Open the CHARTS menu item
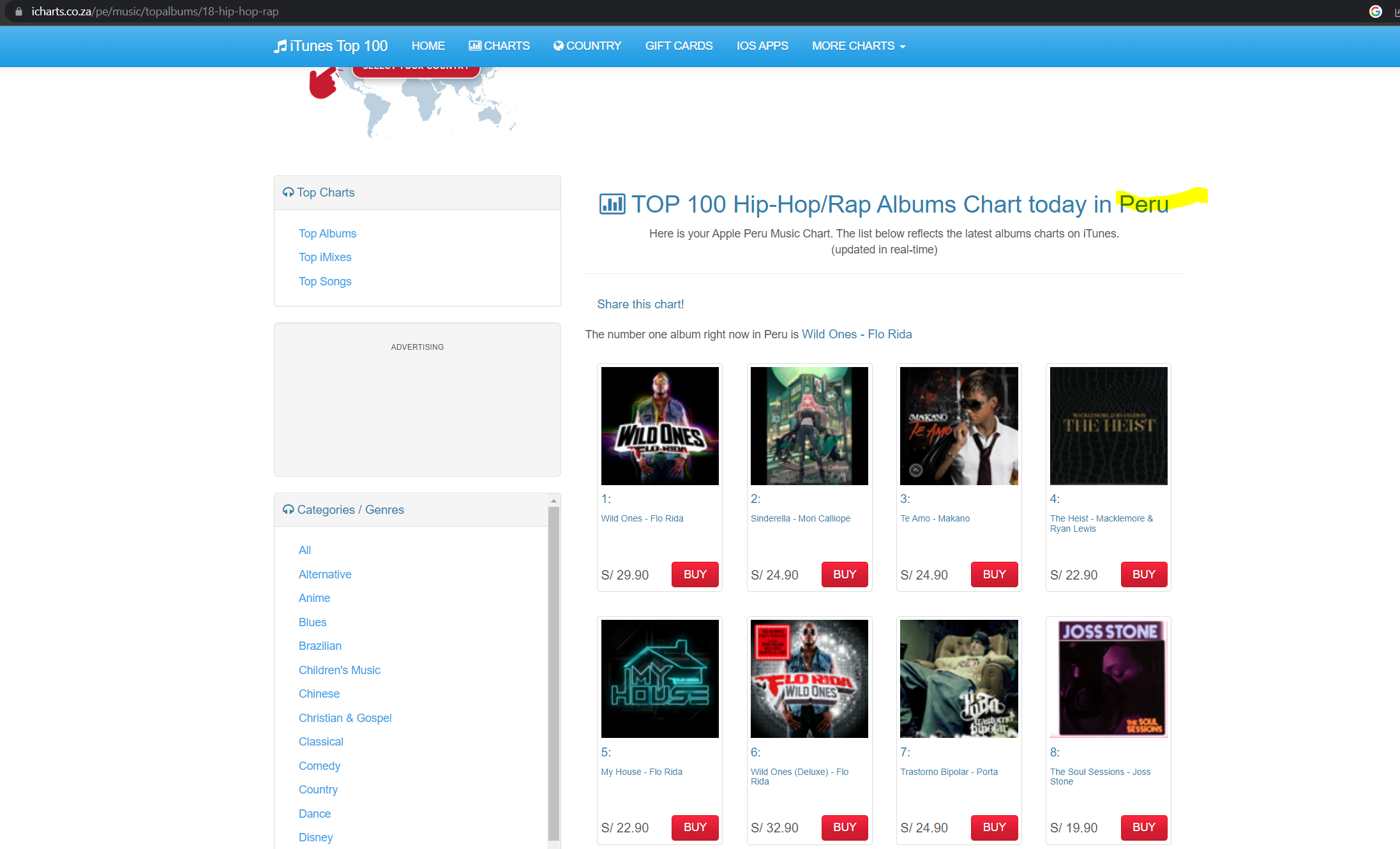This screenshot has height=849, width=1400. pyautogui.click(x=499, y=46)
